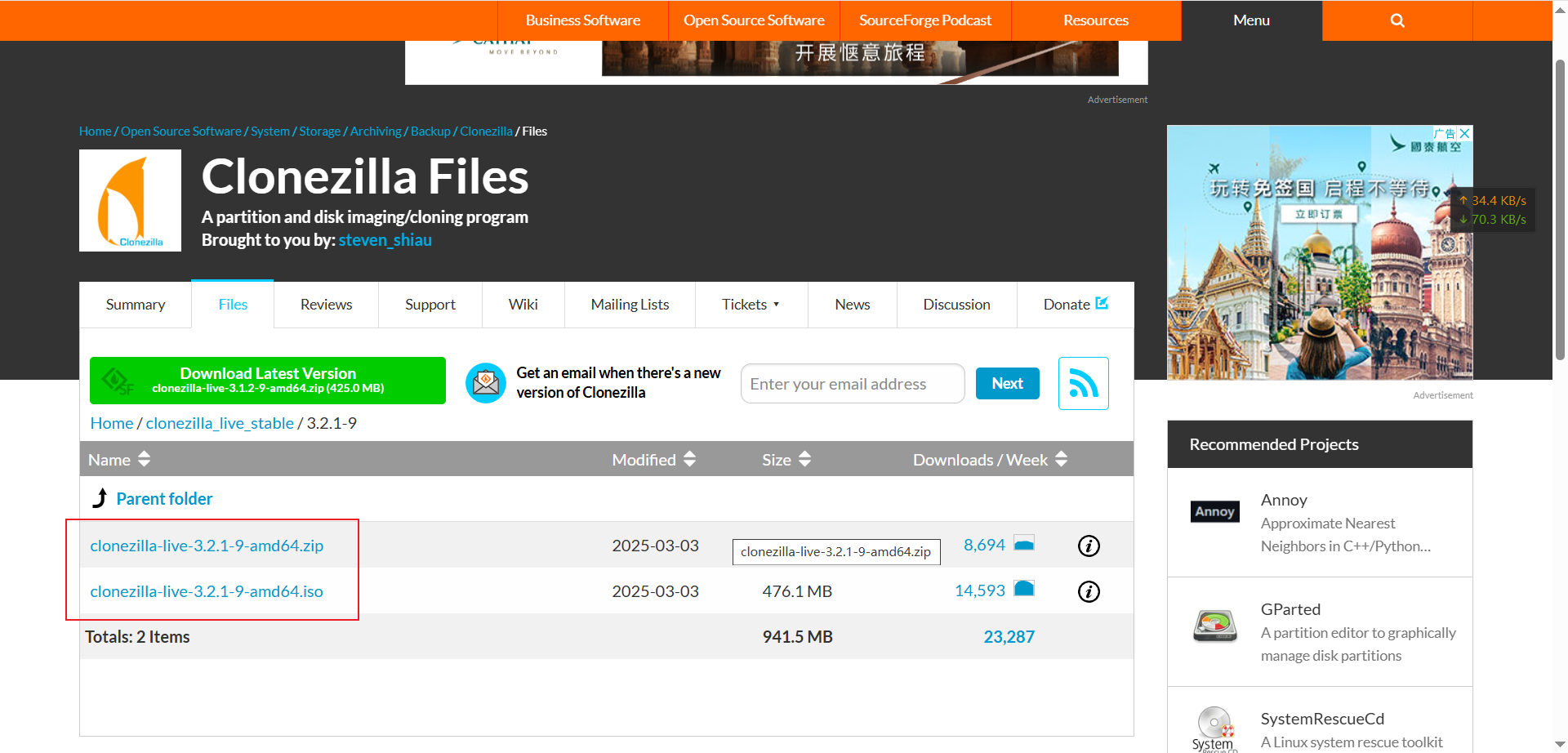1568x753 pixels.
Task: Open steven_shiau author profile
Action: [x=385, y=240]
